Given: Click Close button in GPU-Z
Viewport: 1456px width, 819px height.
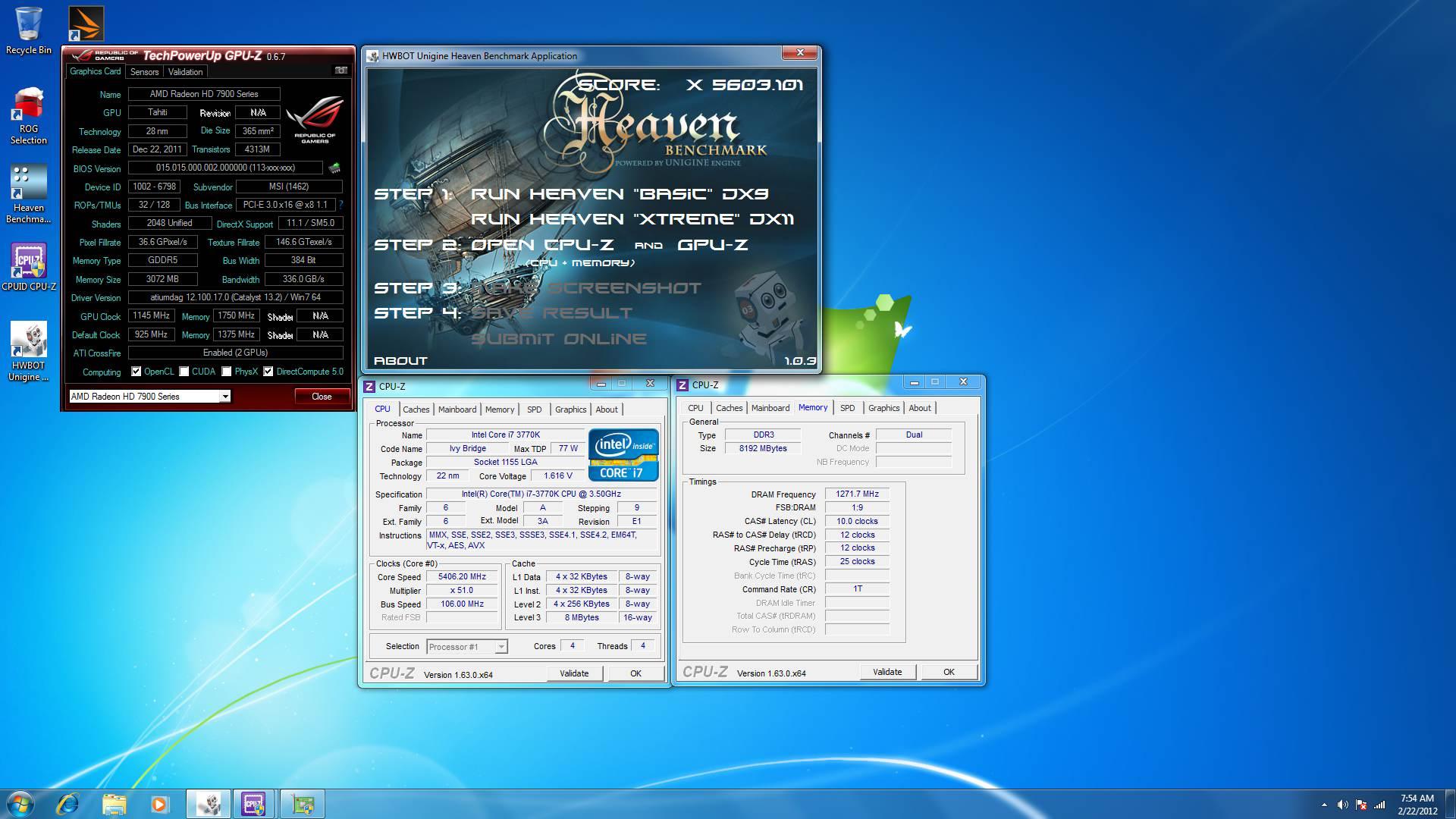Looking at the screenshot, I should (x=322, y=397).
